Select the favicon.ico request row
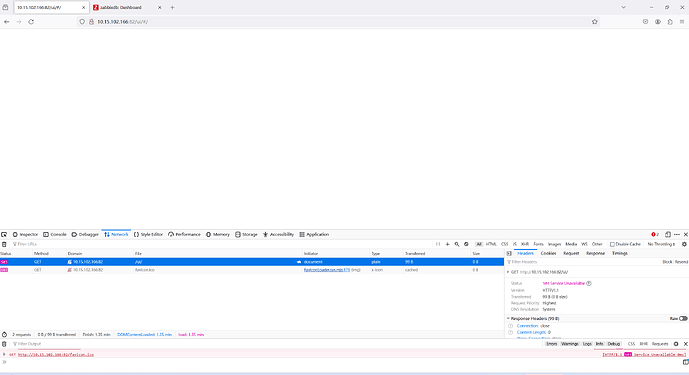This screenshot has width=689, height=375. click(252, 270)
